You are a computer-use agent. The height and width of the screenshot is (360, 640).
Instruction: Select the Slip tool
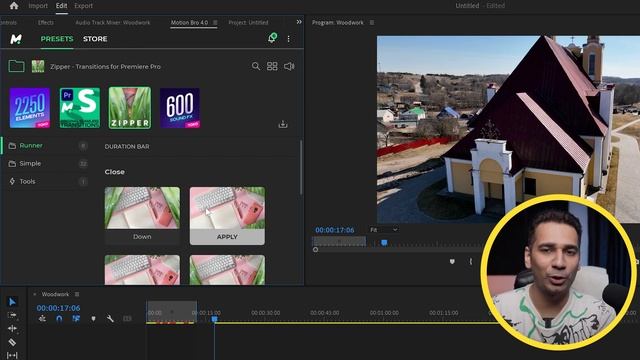pos(12,355)
